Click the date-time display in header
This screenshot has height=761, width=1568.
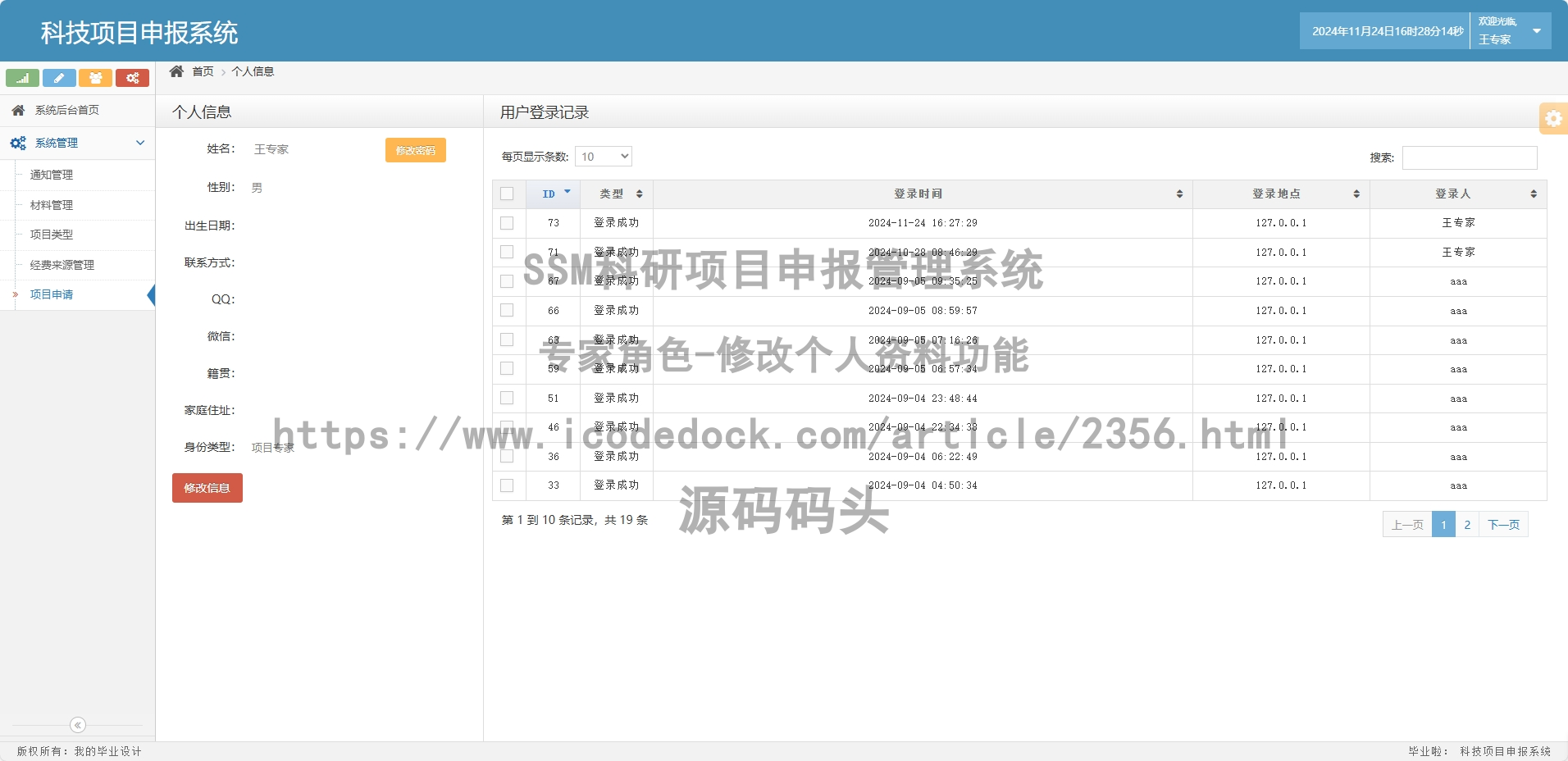pos(1388,31)
